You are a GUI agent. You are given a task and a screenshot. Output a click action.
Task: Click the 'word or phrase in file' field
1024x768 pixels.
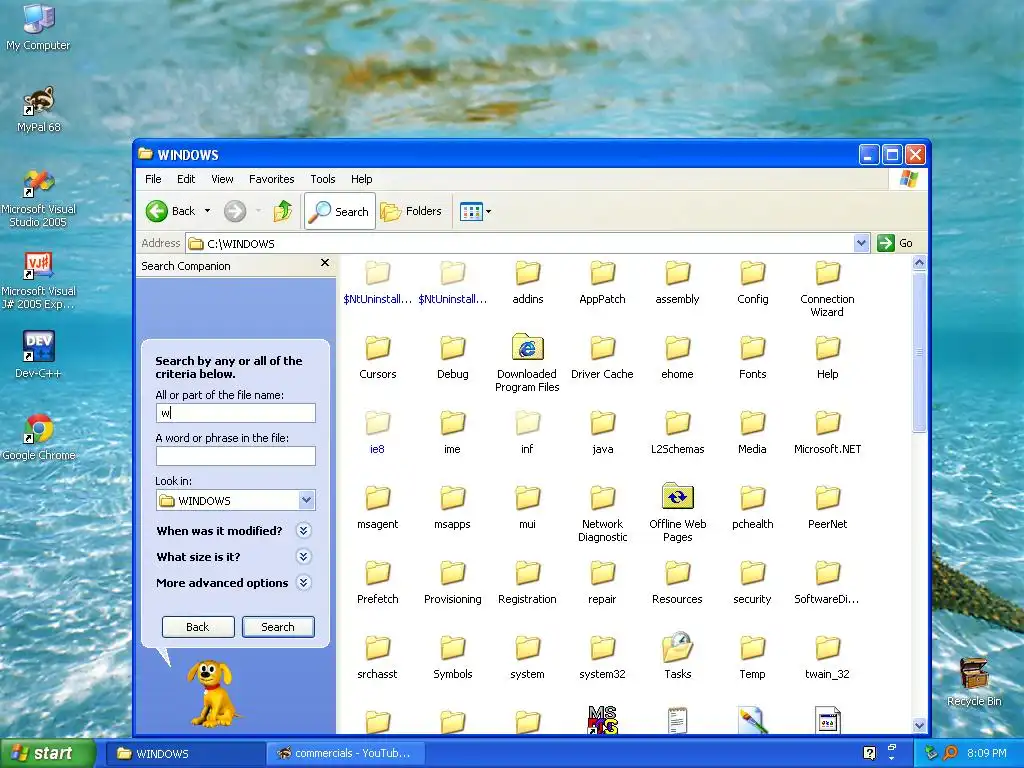(x=236, y=456)
